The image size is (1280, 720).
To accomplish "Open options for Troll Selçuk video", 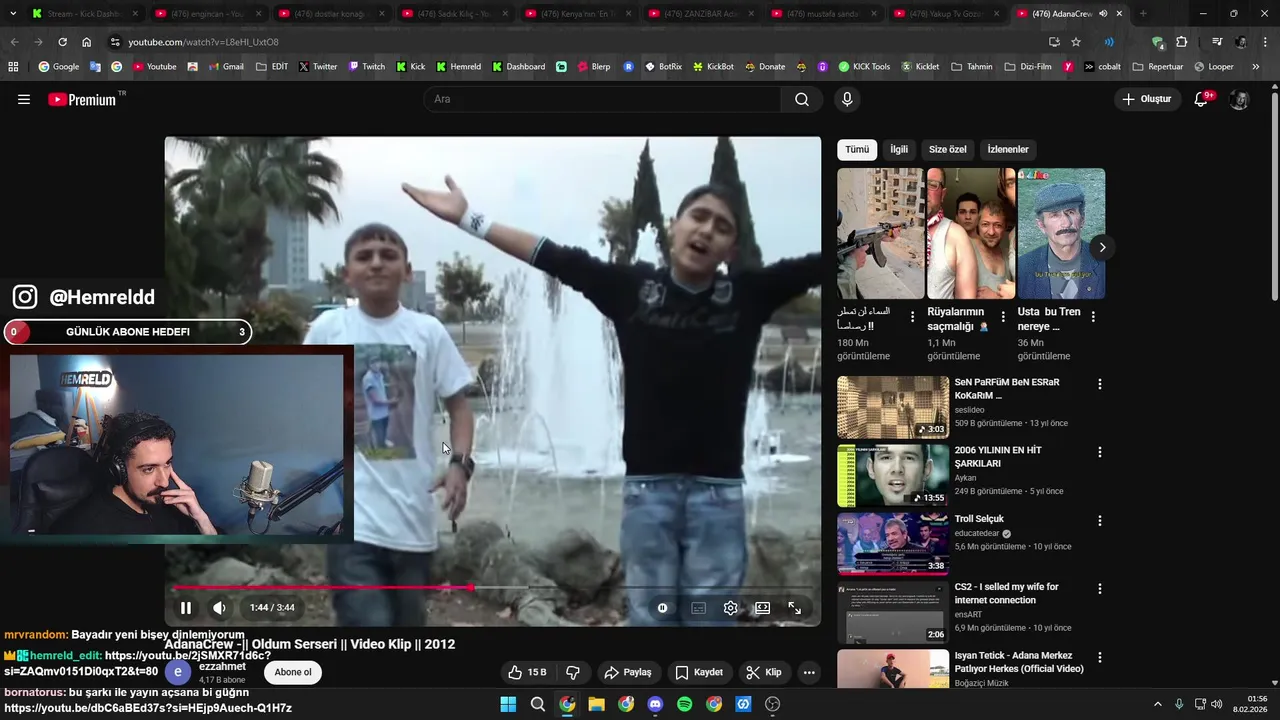I will 1100,521.
